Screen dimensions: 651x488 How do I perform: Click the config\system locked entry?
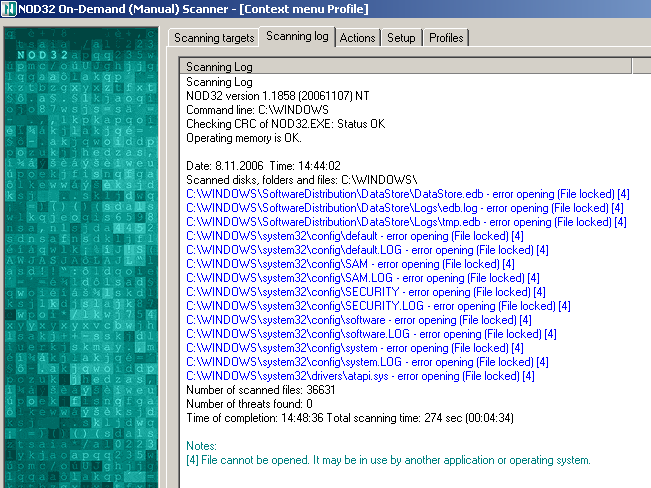[355, 348]
